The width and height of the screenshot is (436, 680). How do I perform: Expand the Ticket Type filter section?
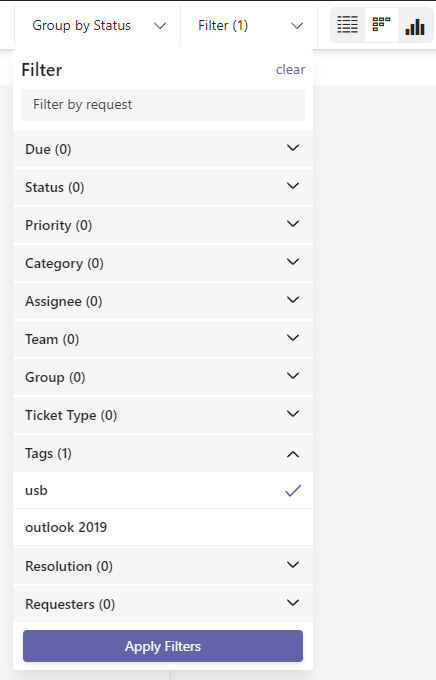[x=163, y=415]
